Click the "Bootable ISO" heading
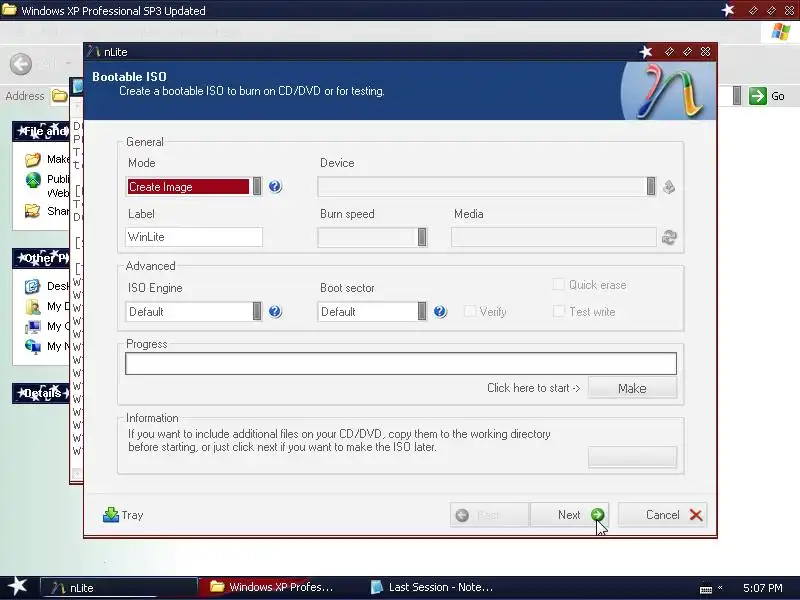Screen dimensions: 800x600 tap(130, 77)
